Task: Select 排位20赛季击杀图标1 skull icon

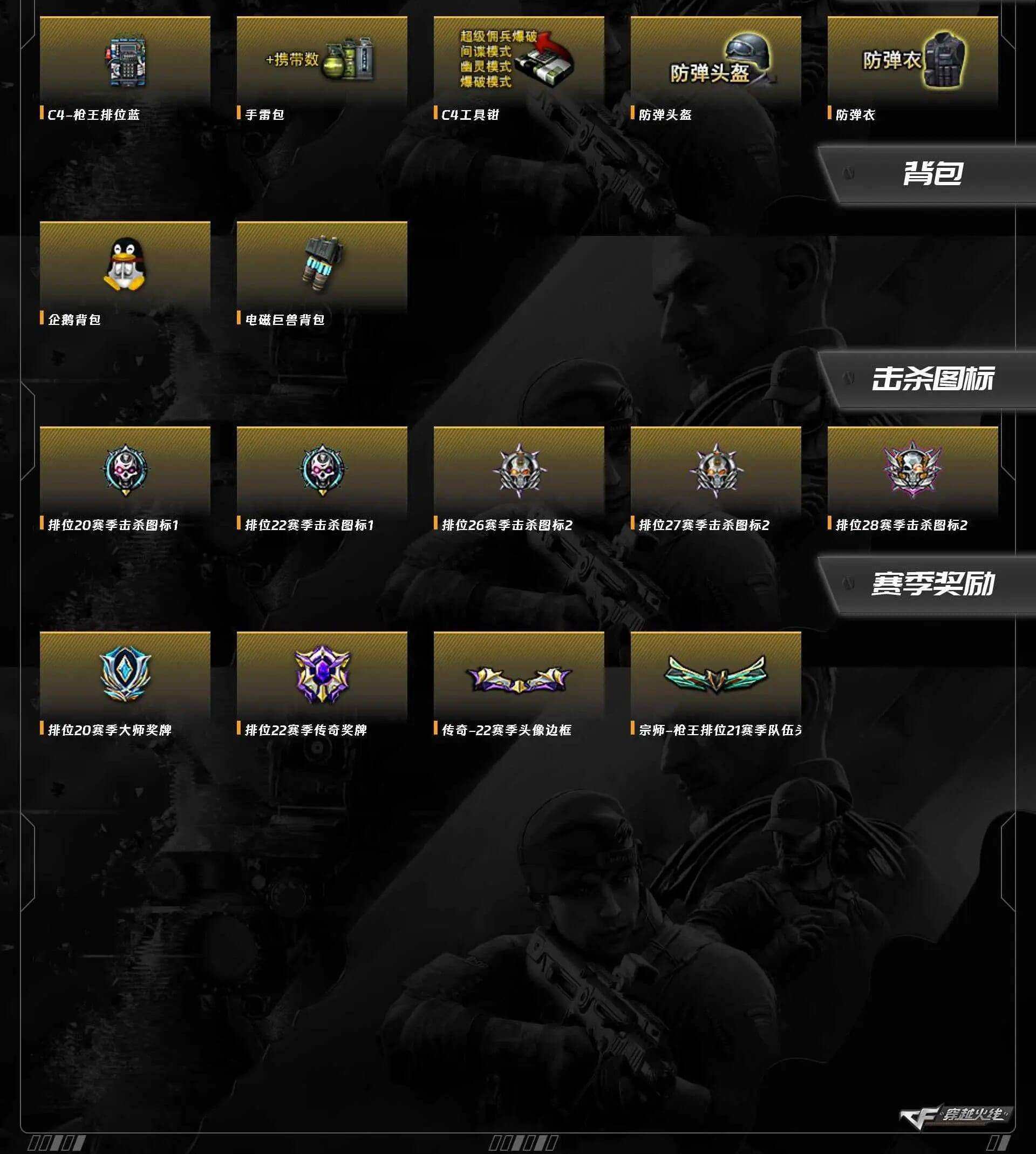Action: click(125, 470)
